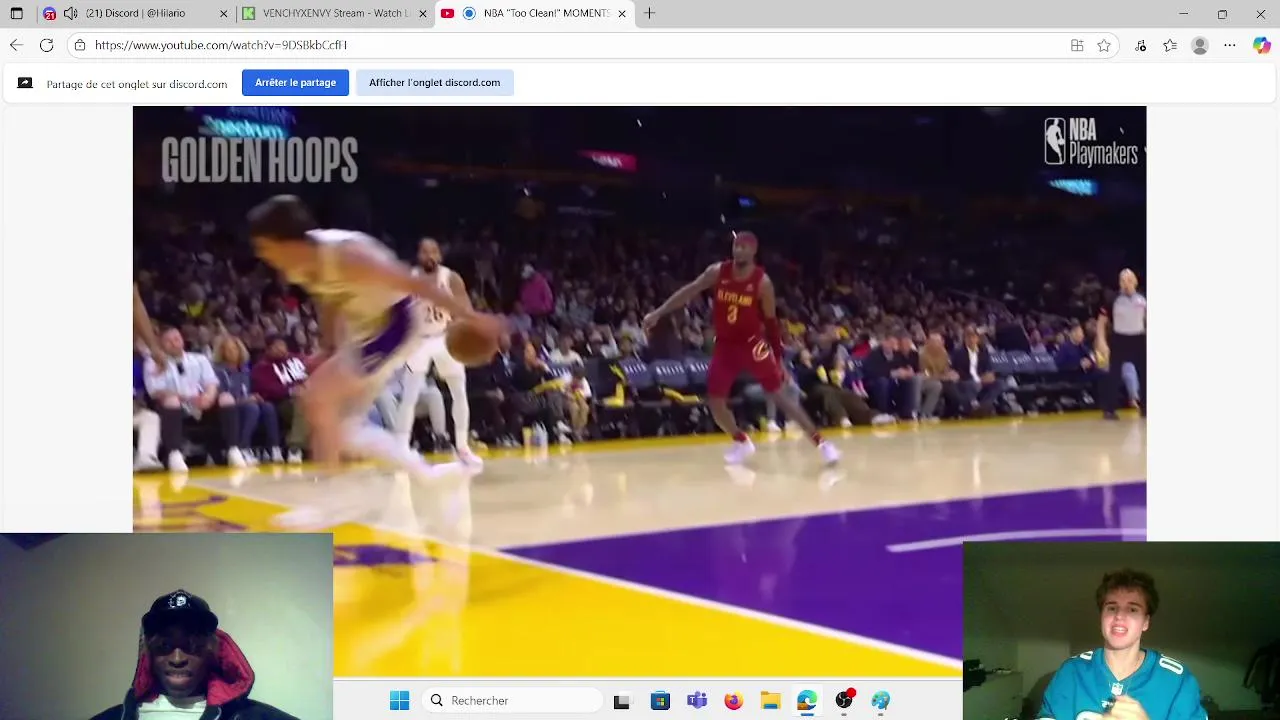Open the Favorites list icon
The width and height of the screenshot is (1280, 720).
point(1170,45)
